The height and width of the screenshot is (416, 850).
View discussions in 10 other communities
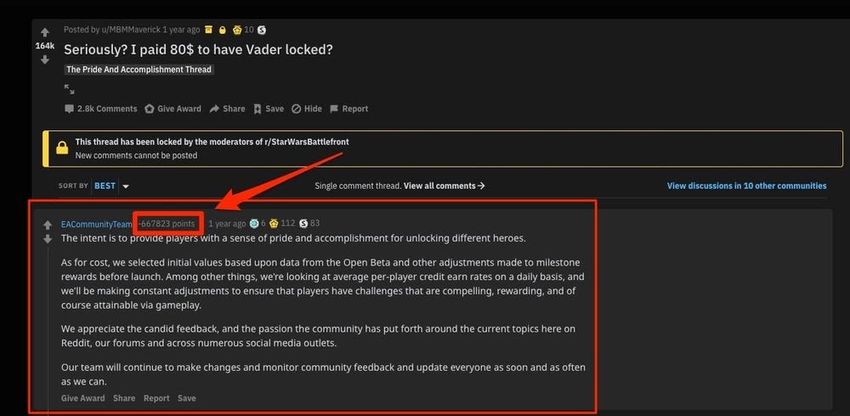(x=746, y=185)
